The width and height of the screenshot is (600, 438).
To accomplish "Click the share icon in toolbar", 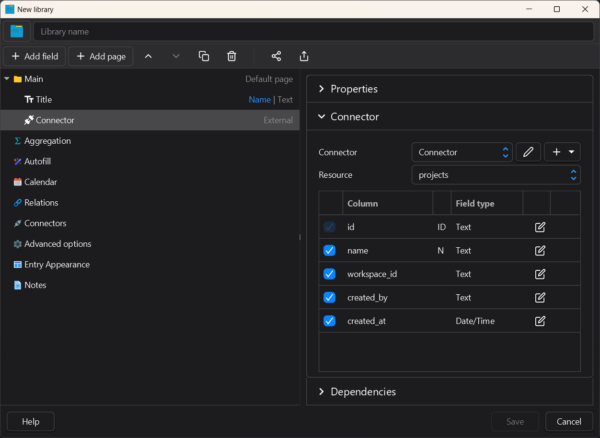I will tap(277, 56).
